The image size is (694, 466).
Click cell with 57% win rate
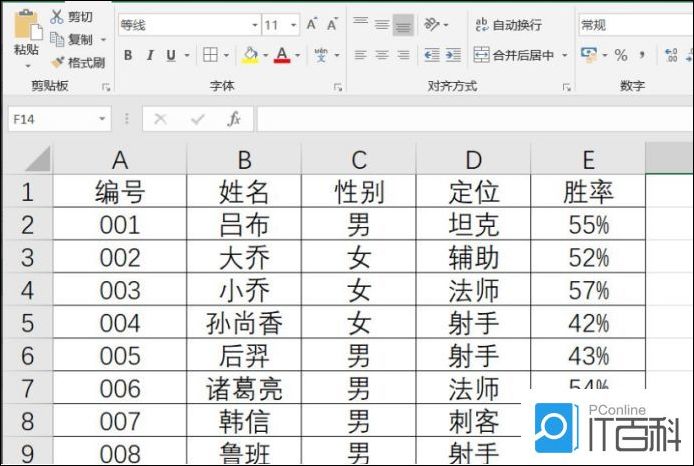coord(588,290)
